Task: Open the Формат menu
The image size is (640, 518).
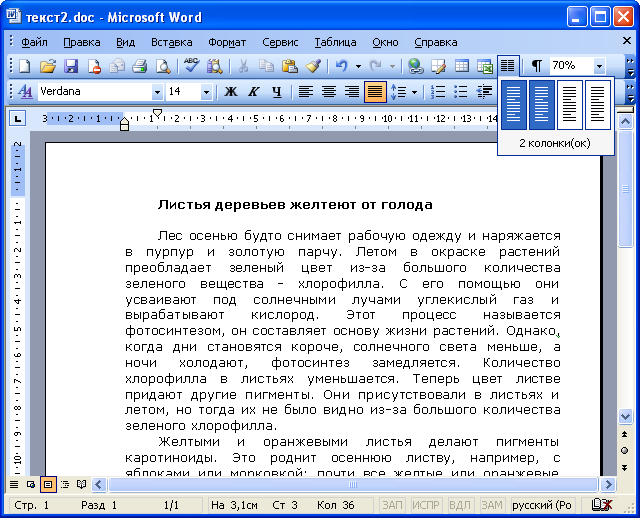Action: pos(227,42)
